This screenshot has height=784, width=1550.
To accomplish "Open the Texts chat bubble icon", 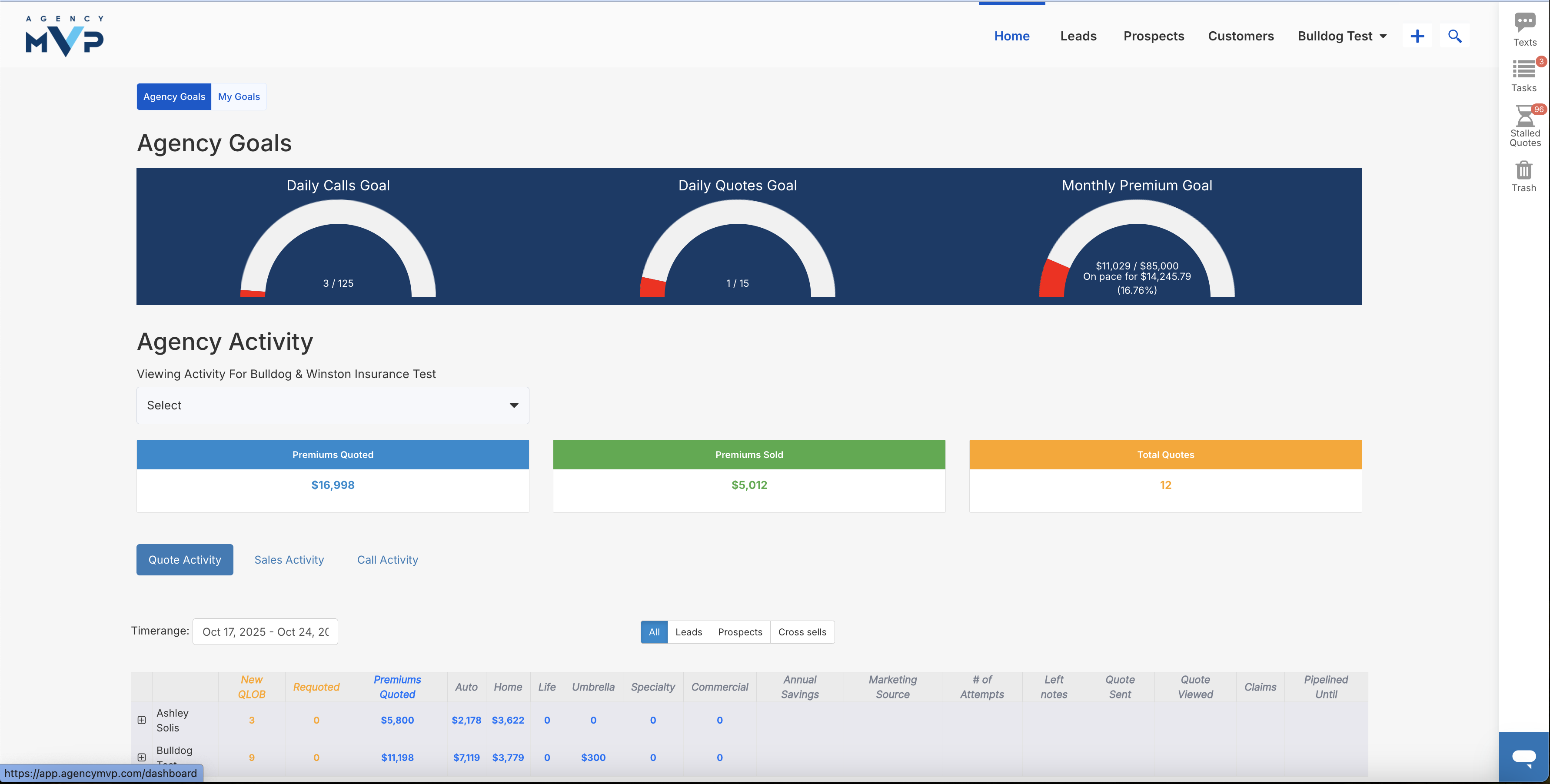I will tap(1524, 23).
